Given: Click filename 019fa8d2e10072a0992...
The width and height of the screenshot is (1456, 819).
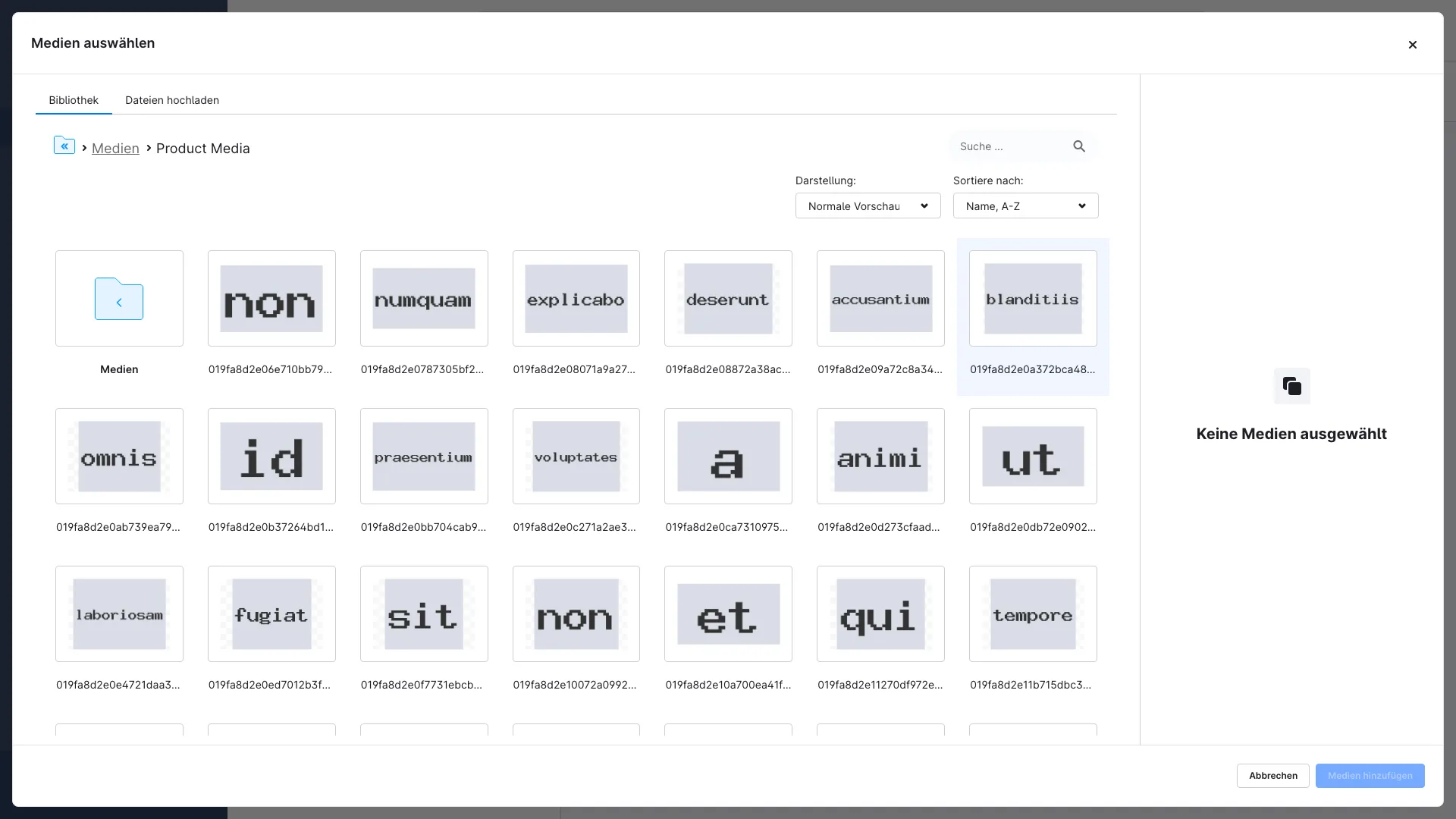Looking at the screenshot, I should tap(575, 685).
